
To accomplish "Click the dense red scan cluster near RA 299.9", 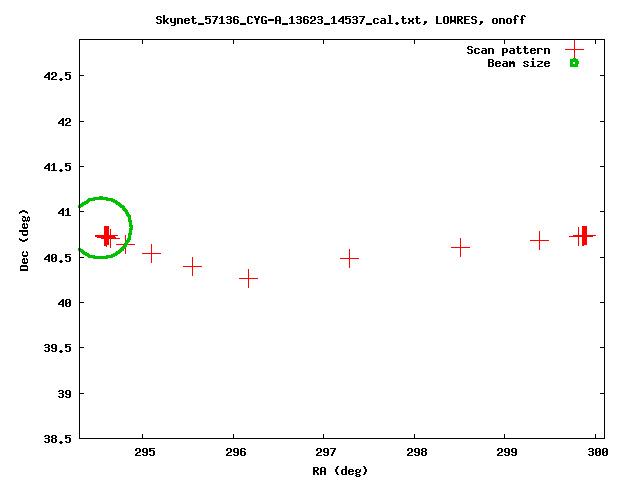I will click(583, 236).
